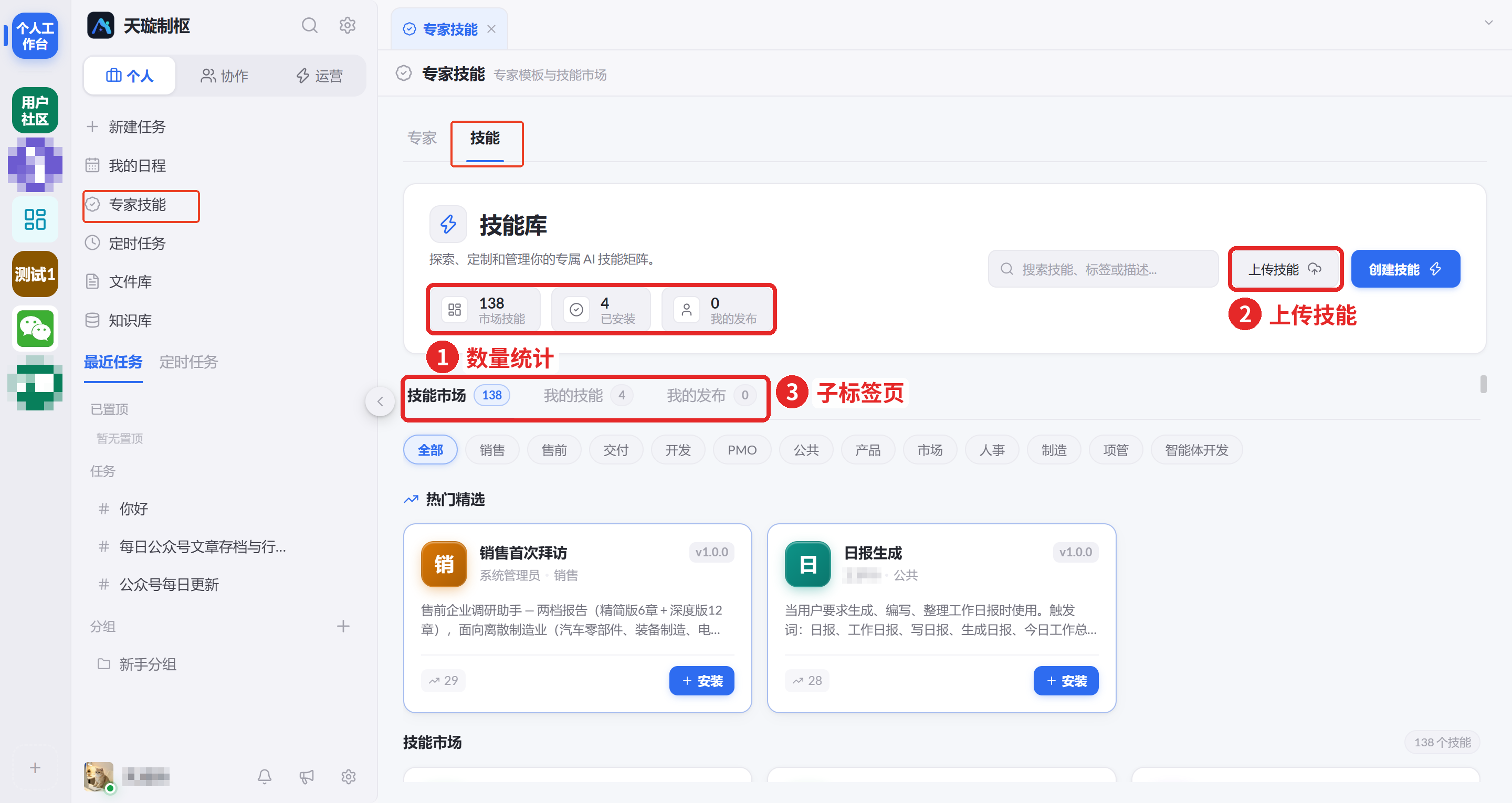Close the 专家技能 tab
Viewport: 1512px width, 803px height.
(x=492, y=29)
